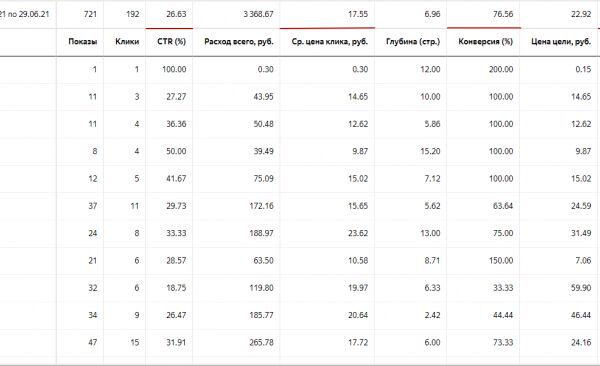This screenshot has height=366, width=600.
Task: Select conversion cell 150.00
Action: (x=501, y=261)
